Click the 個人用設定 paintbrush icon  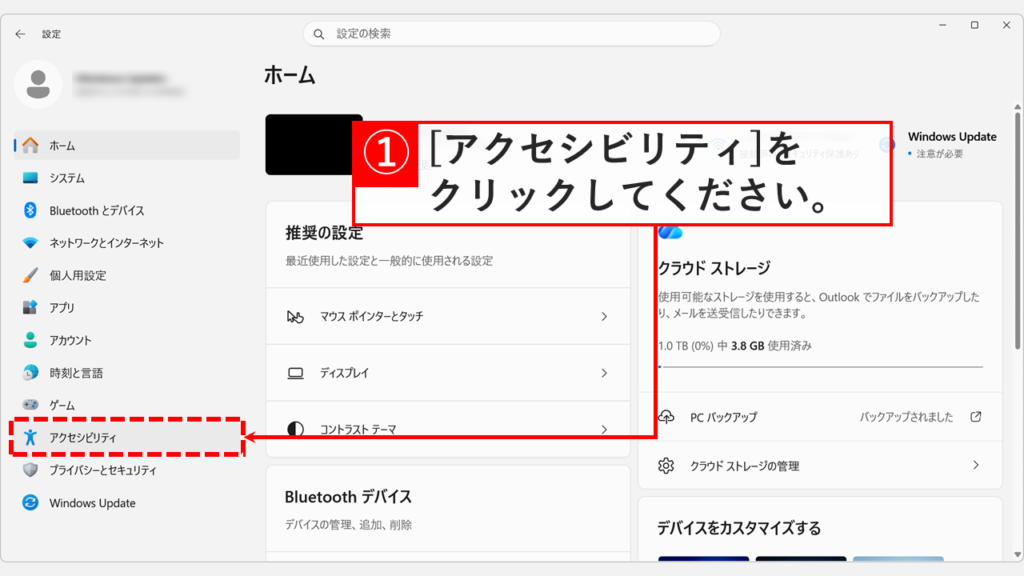[x=30, y=275]
